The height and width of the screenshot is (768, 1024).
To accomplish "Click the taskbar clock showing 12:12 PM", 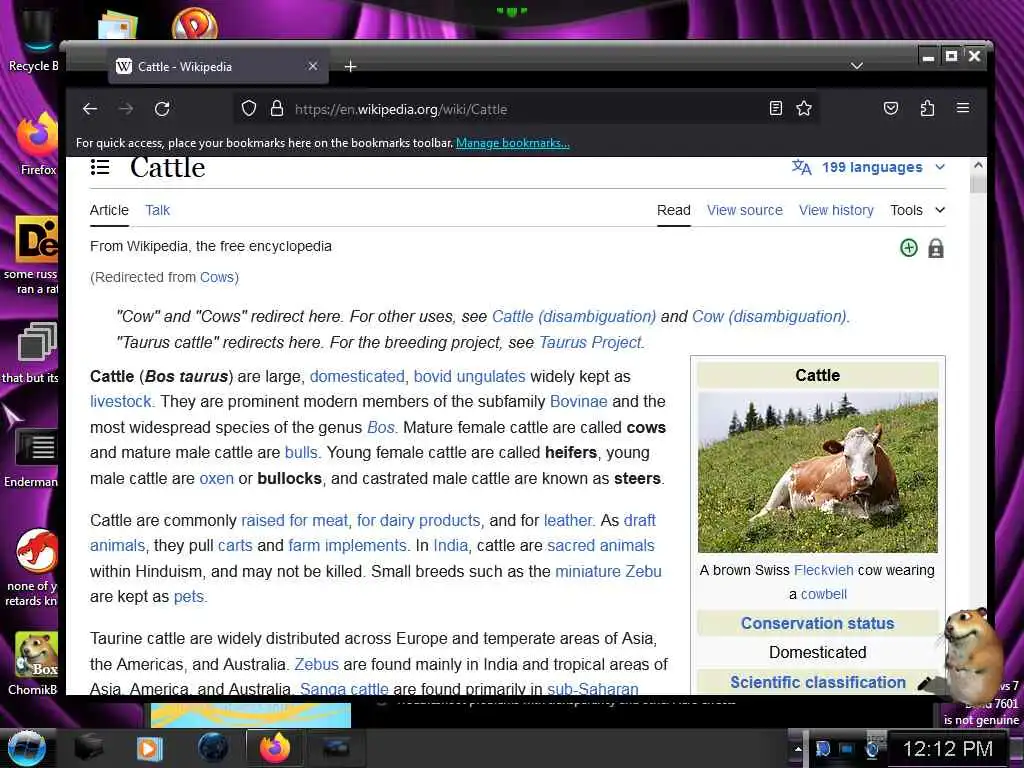I will tap(947, 748).
